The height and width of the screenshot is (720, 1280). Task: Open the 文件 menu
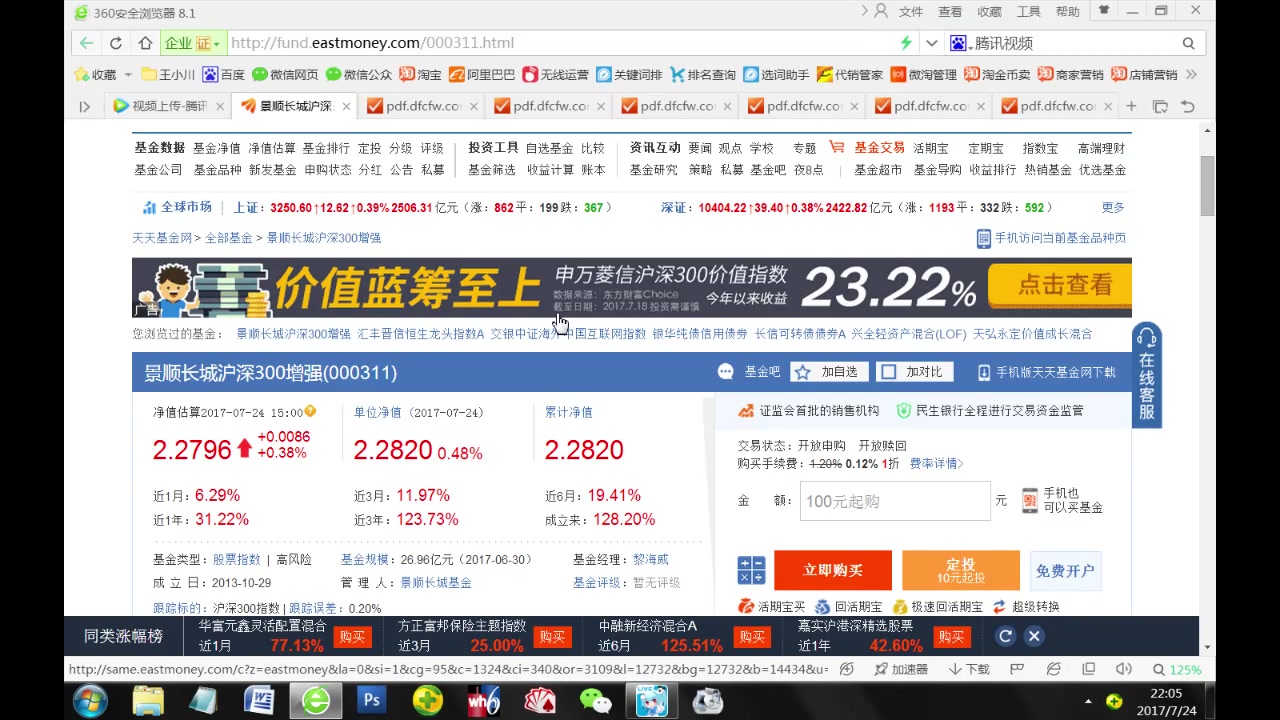pyautogui.click(x=911, y=12)
